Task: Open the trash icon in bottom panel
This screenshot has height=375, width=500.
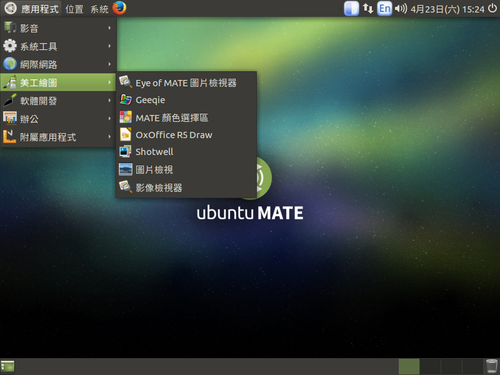Action: point(492,366)
